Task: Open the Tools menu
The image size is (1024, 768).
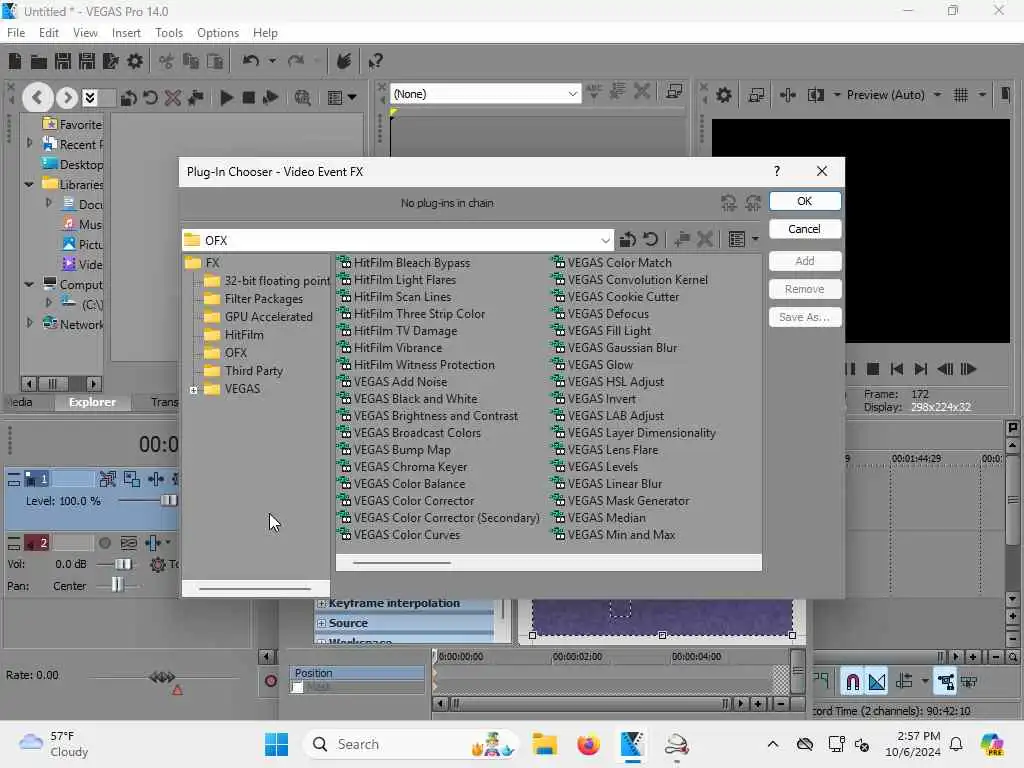Action: [x=169, y=33]
